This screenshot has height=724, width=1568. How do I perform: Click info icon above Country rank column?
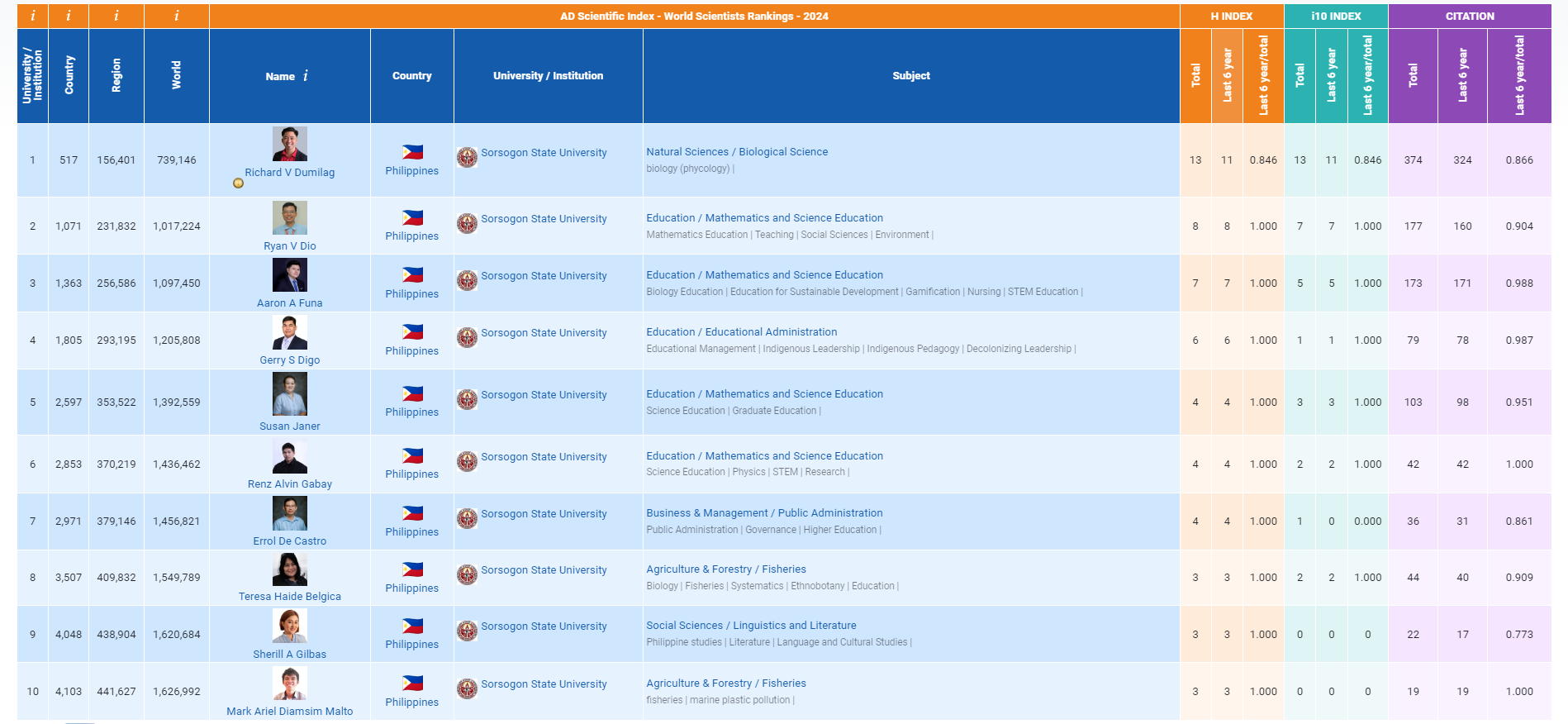(x=69, y=16)
